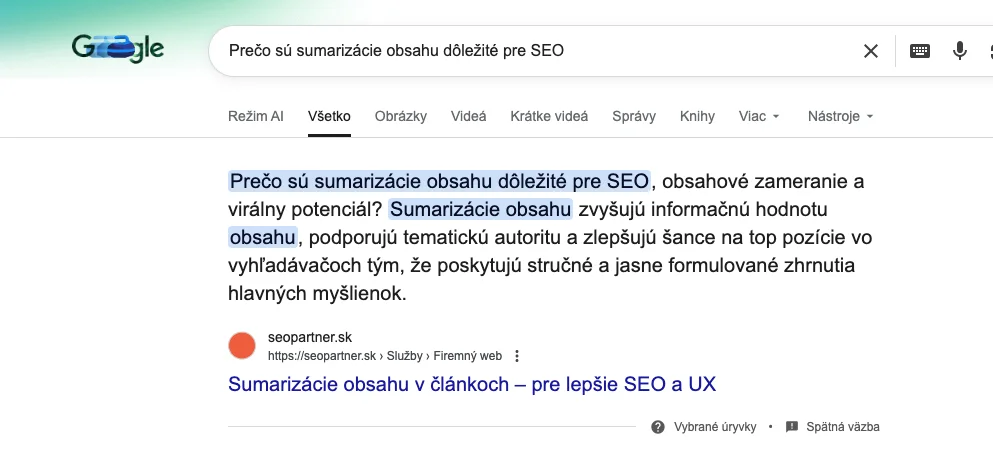Open the three-dot menu beside the seopartner.sk result
This screenshot has height=454, width=993.
point(517,356)
